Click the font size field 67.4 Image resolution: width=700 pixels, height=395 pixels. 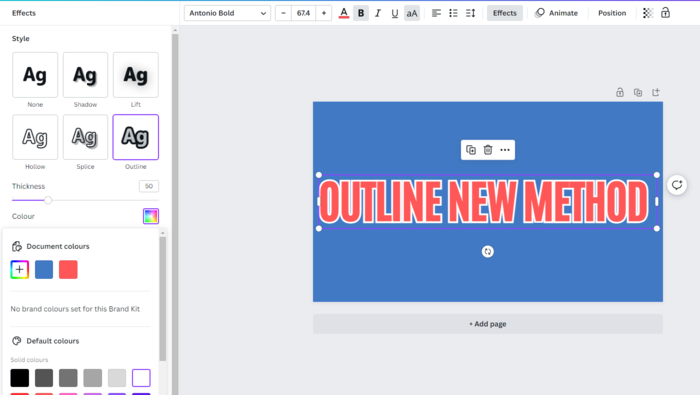click(x=304, y=13)
